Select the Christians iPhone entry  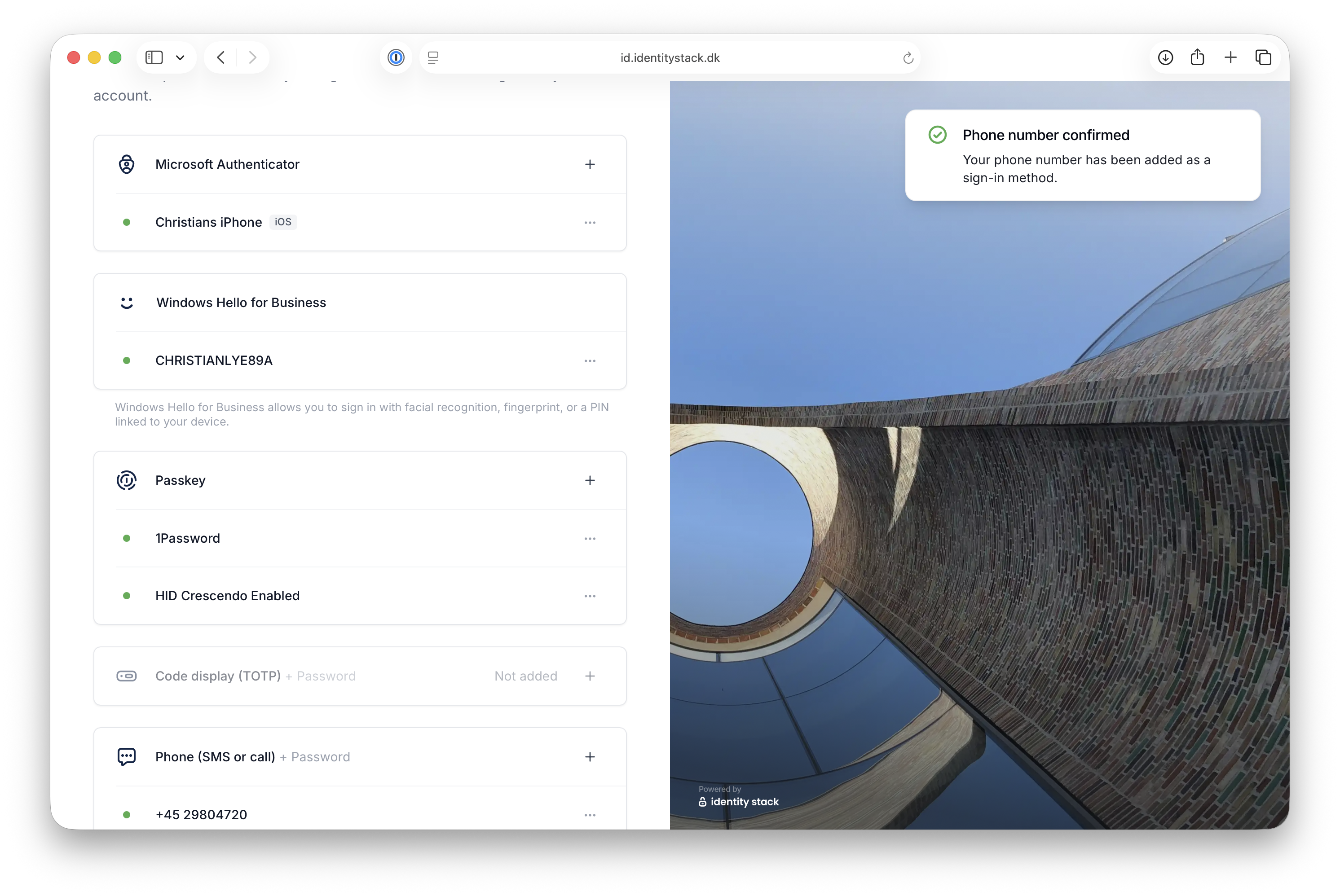pyautogui.click(x=209, y=222)
